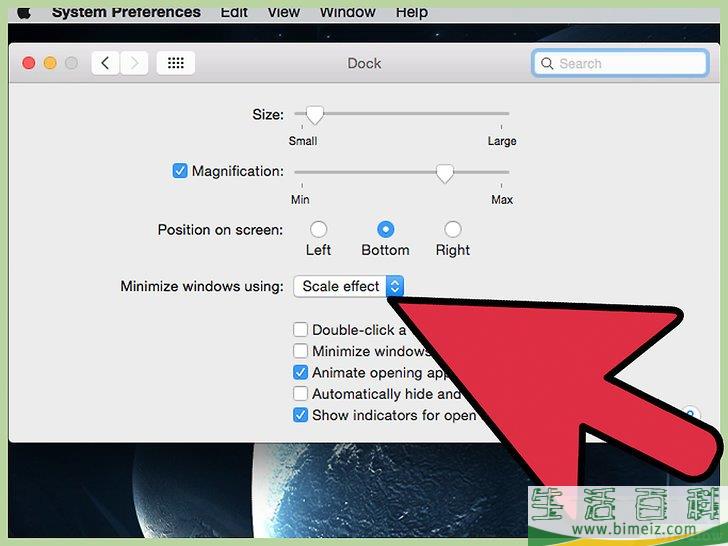Viewport: 728px width, 546px height.
Task: Select the Bottom position radio button
Action: [x=385, y=229]
